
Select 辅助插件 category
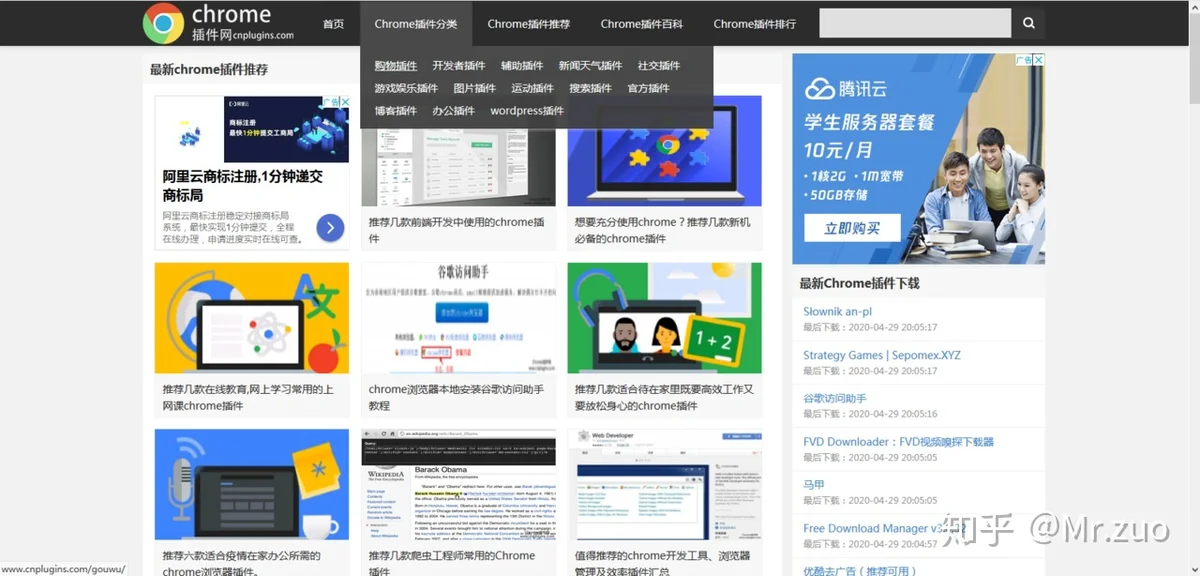(x=522, y=66)
